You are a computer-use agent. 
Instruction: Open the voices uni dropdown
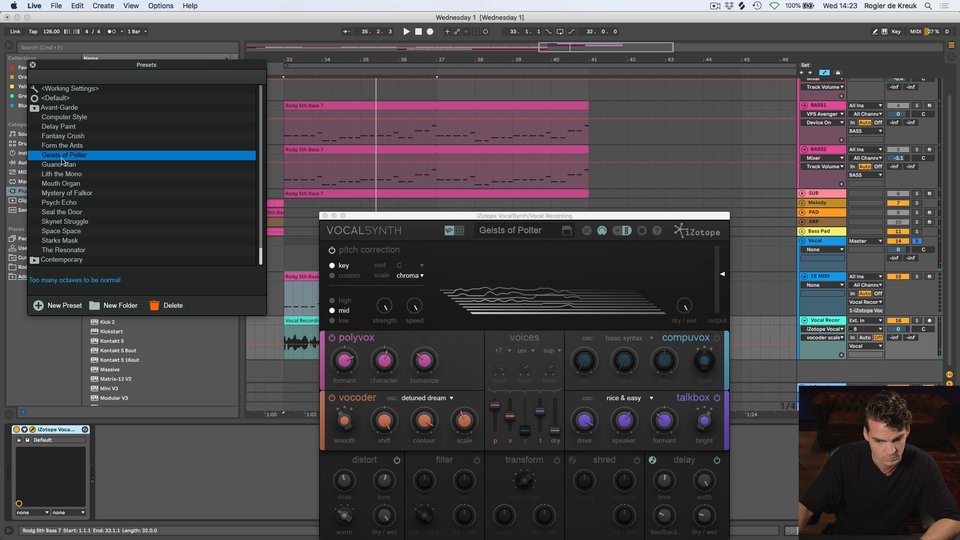[527, 351]
